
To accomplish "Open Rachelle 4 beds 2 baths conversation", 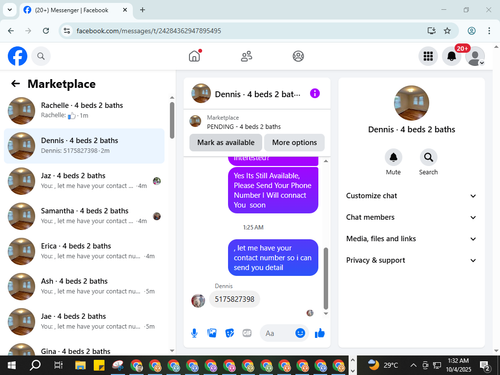I will click(x=84, y=110).
